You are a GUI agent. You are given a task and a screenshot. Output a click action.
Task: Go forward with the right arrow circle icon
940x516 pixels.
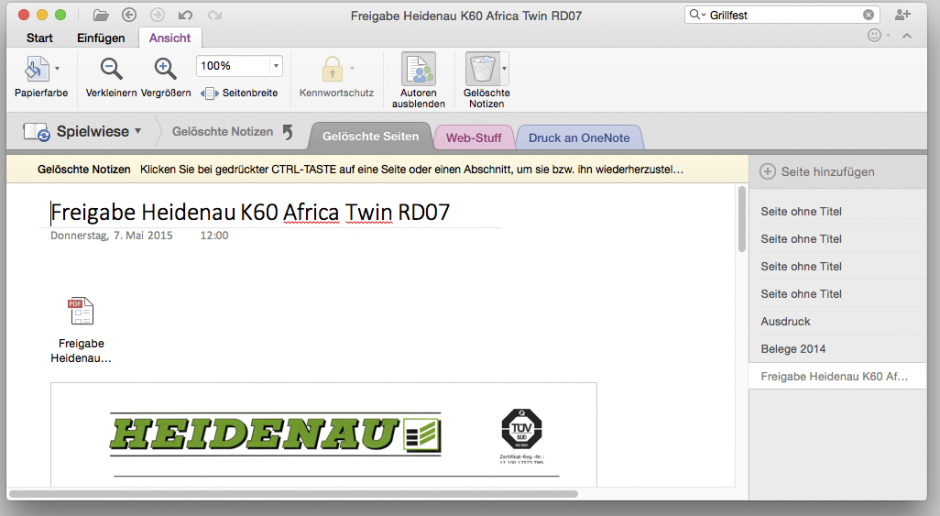point(157,15)
